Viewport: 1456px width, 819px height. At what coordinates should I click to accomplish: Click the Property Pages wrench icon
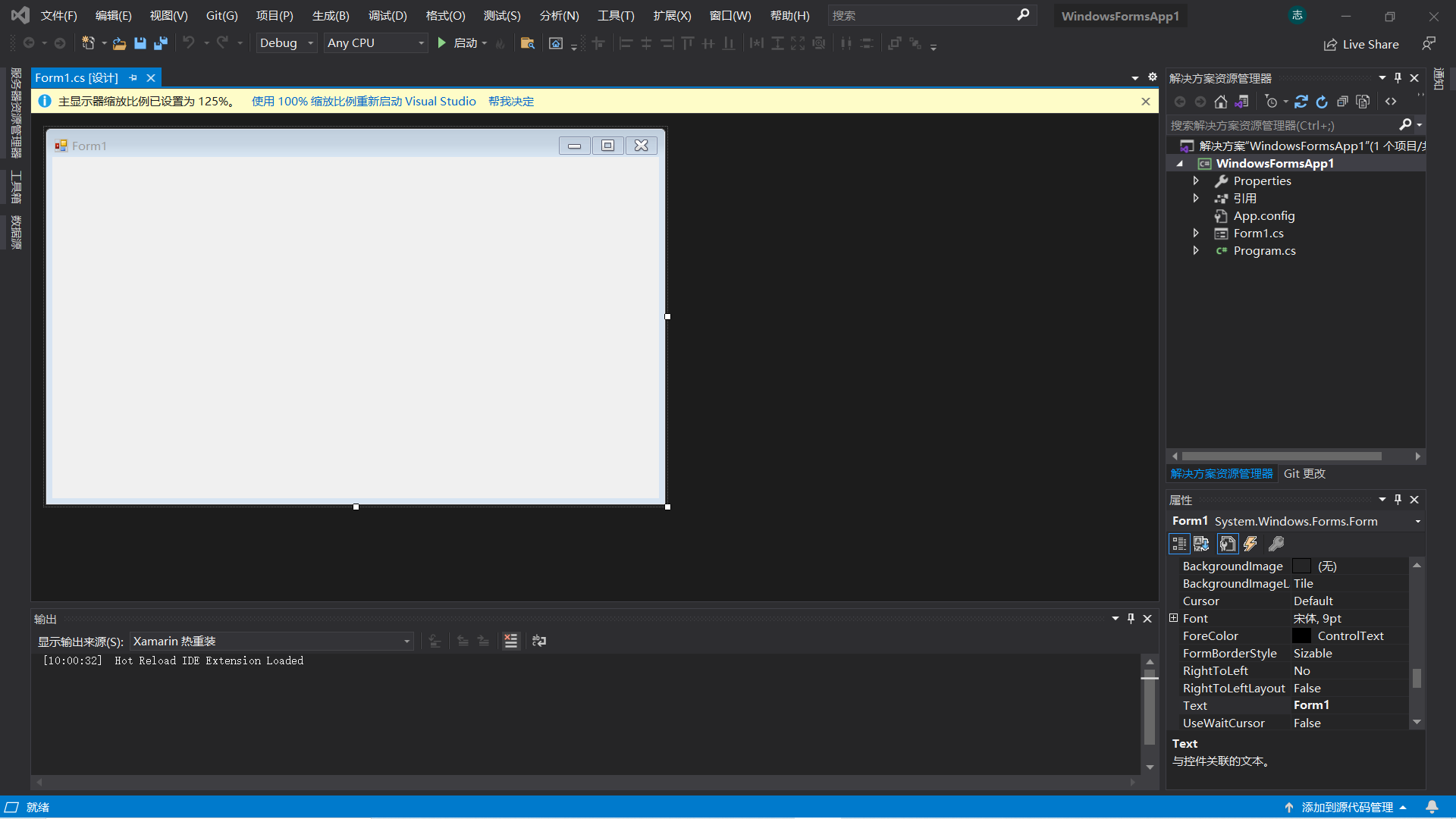pyautogui.click(x=1276, y=544)
